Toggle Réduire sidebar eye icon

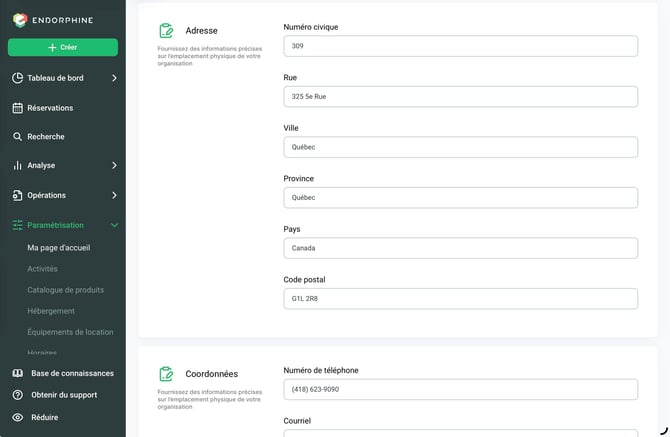click(18, 417)
